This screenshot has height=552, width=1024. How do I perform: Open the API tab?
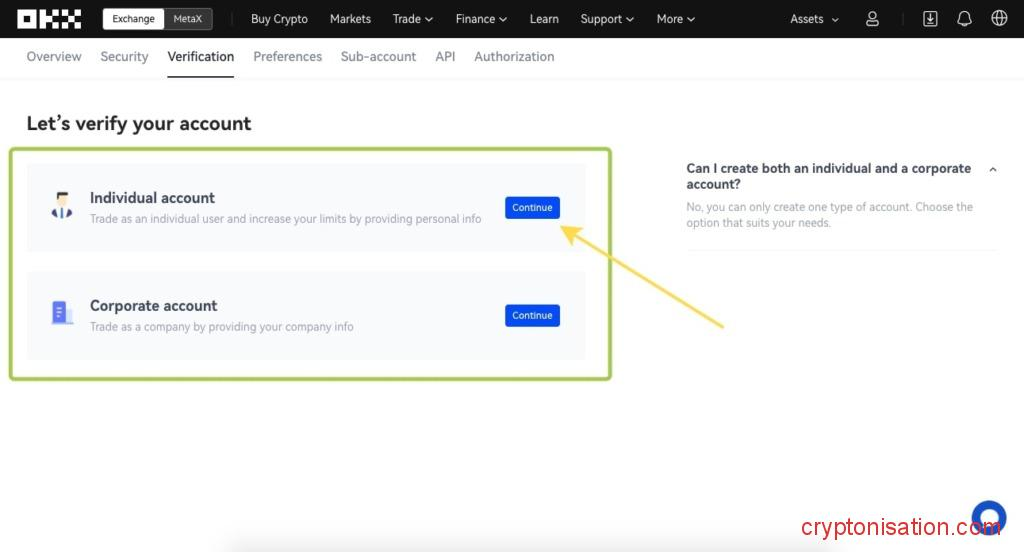[x=445, y=57]
